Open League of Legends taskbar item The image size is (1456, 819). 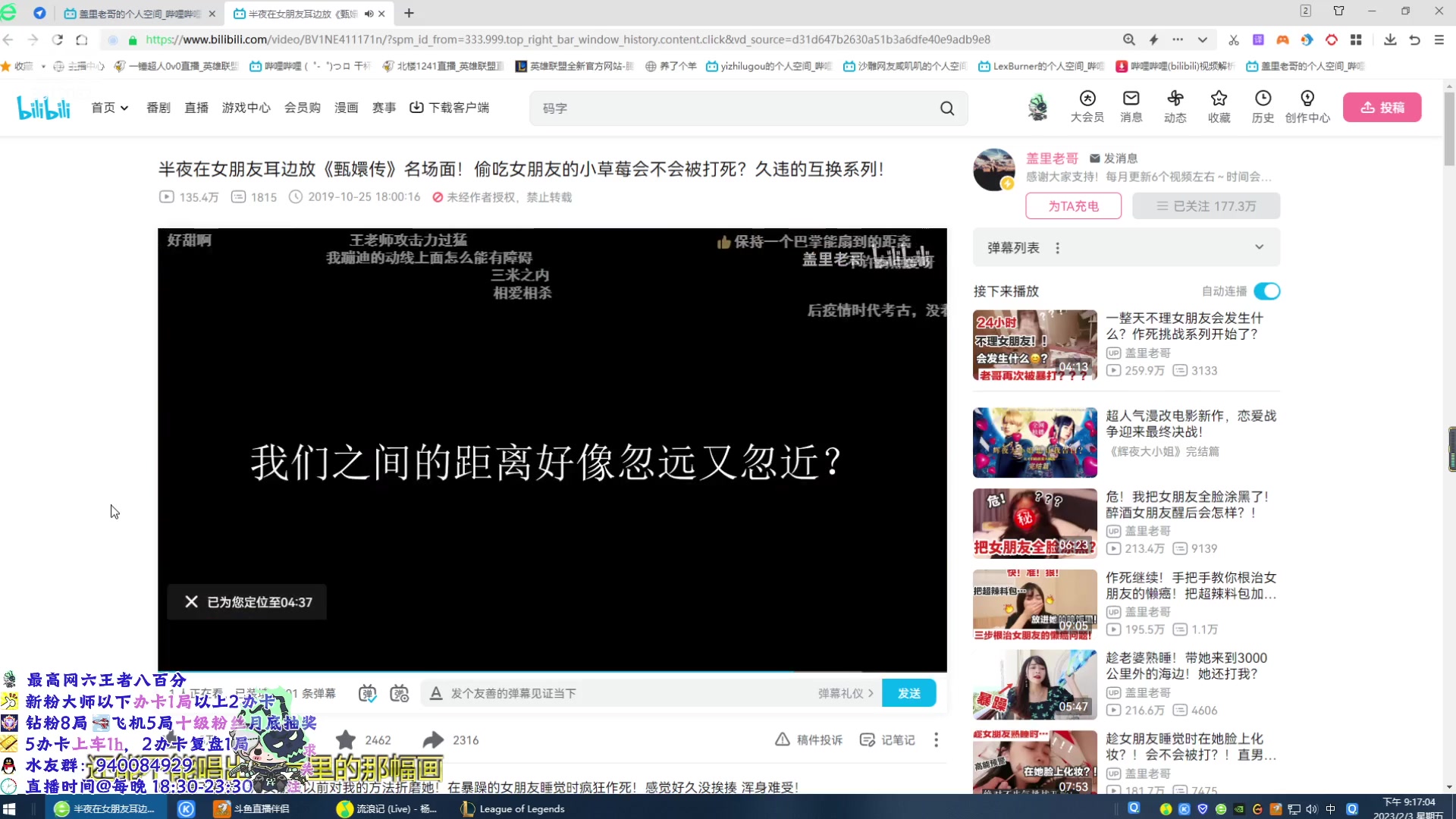[513, 808]
